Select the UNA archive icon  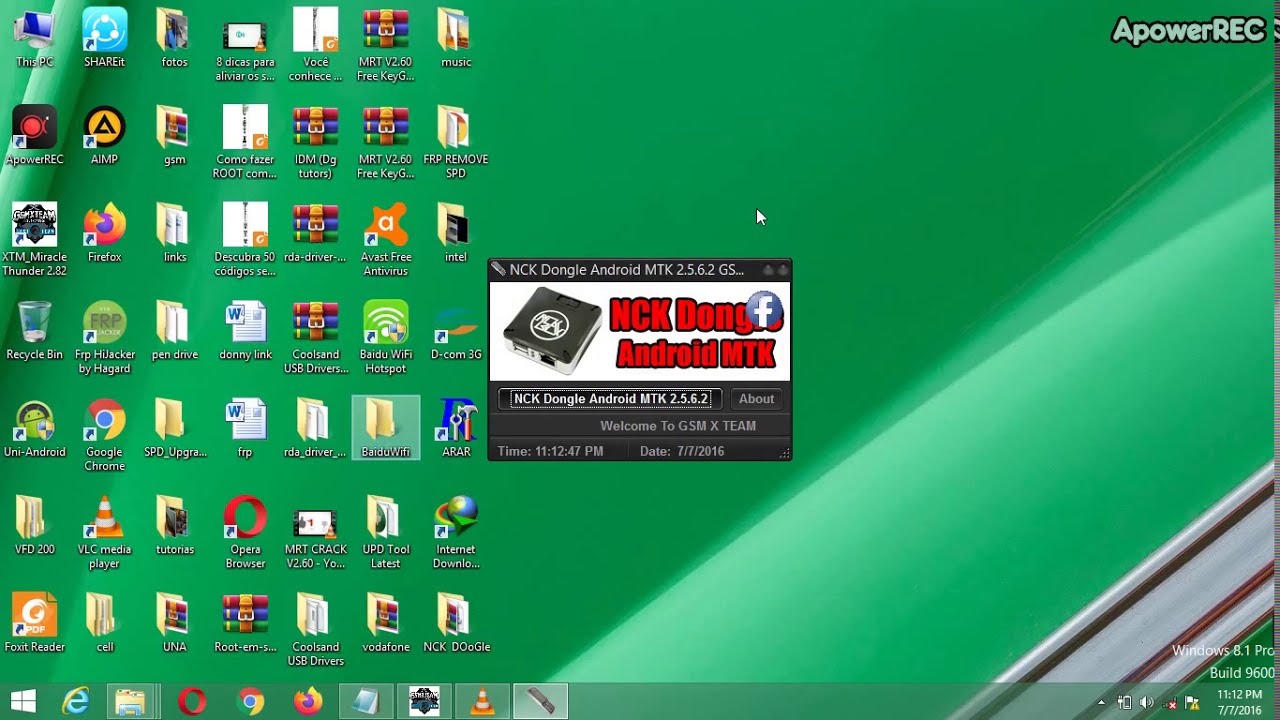coord(174,623)
